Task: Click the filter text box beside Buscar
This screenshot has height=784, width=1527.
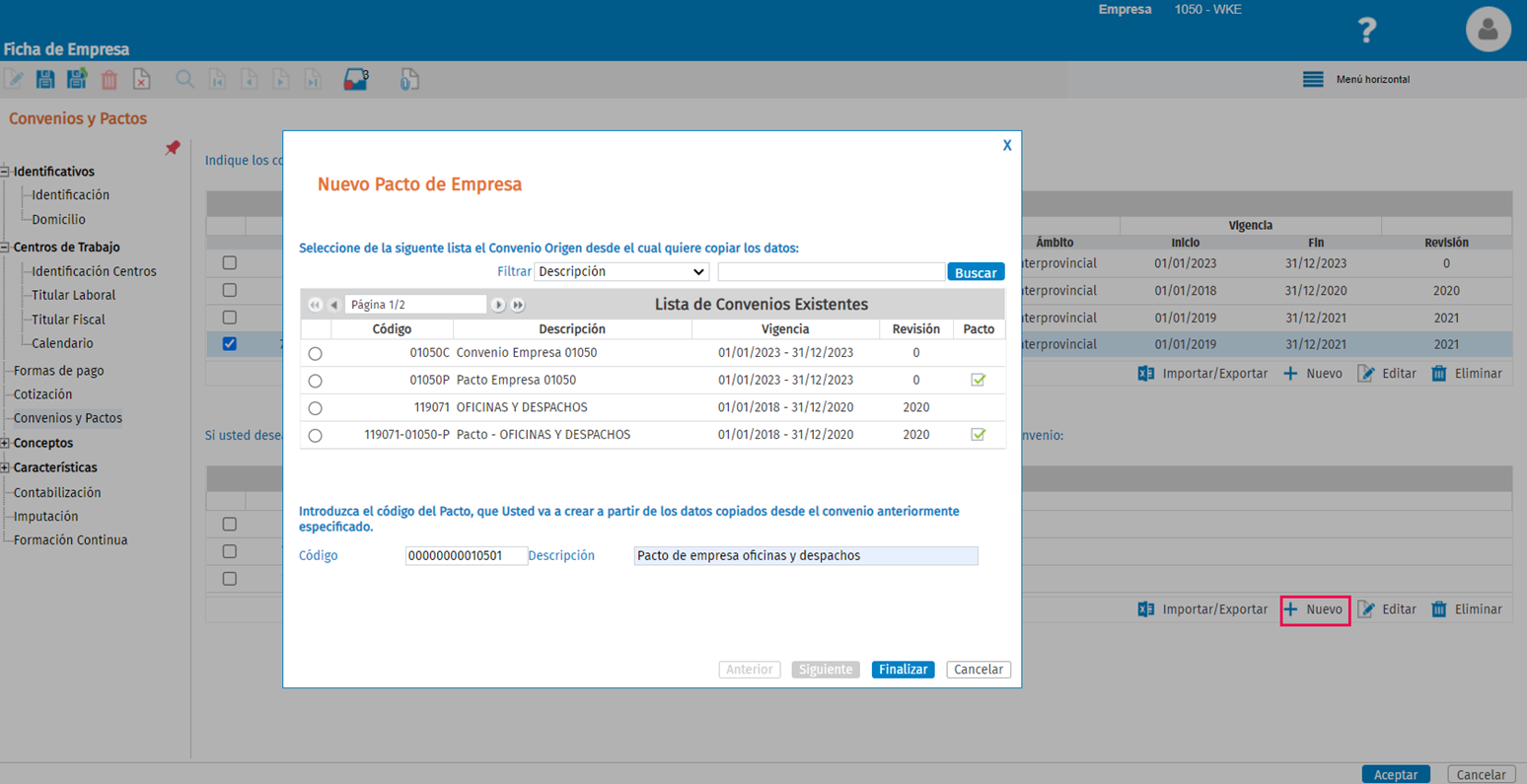Action: pos(831,272)
